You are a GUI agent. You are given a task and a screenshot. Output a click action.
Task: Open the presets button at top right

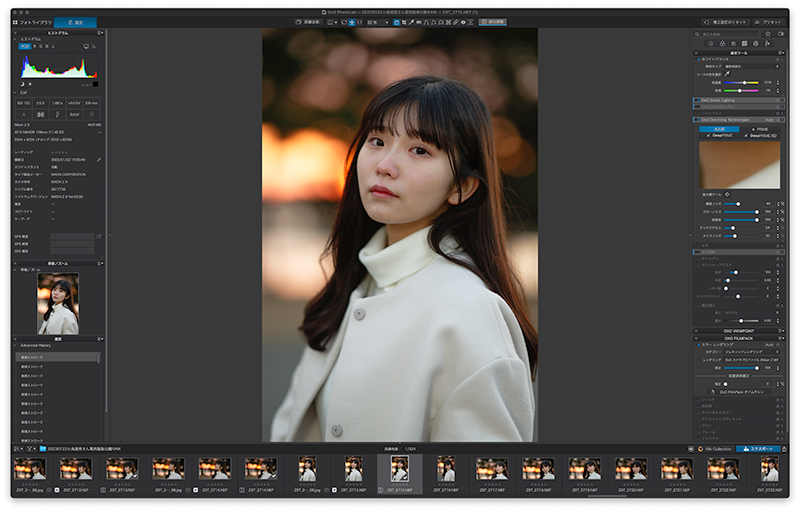coord(769,22)
